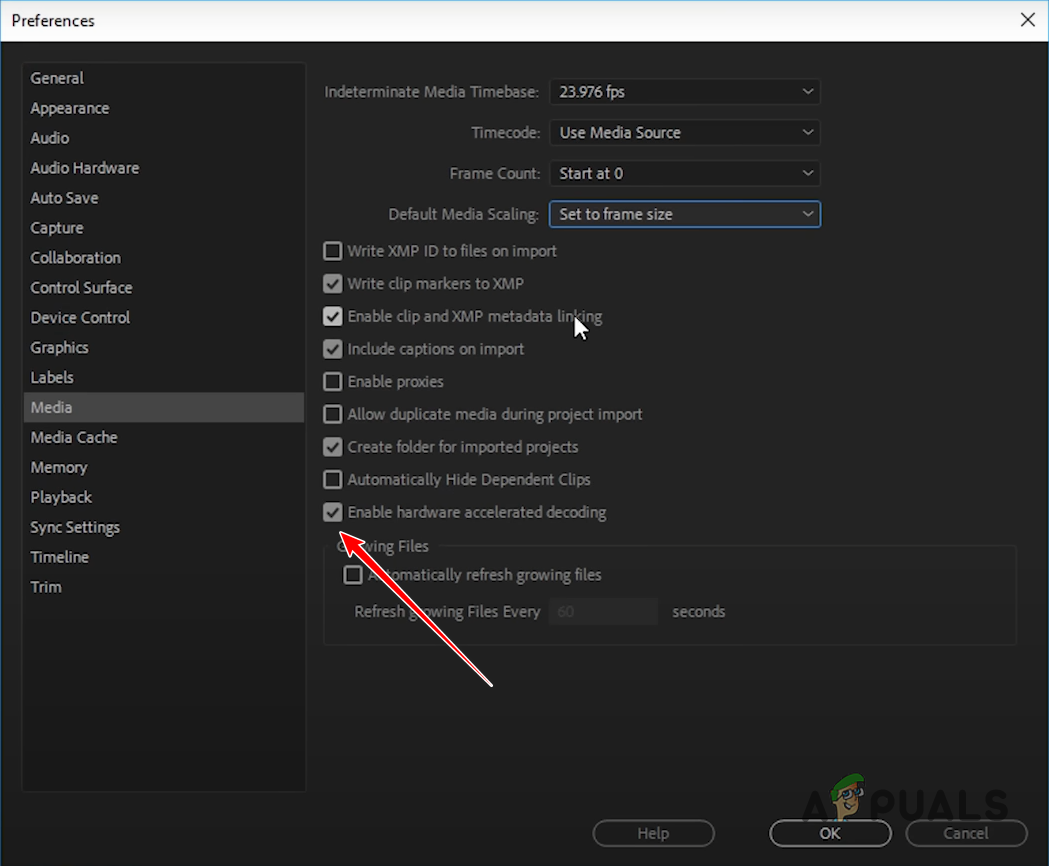Viewport: 1049px width, 866px height.
Task: Switch to the Media Cache section
Action: 74,437
